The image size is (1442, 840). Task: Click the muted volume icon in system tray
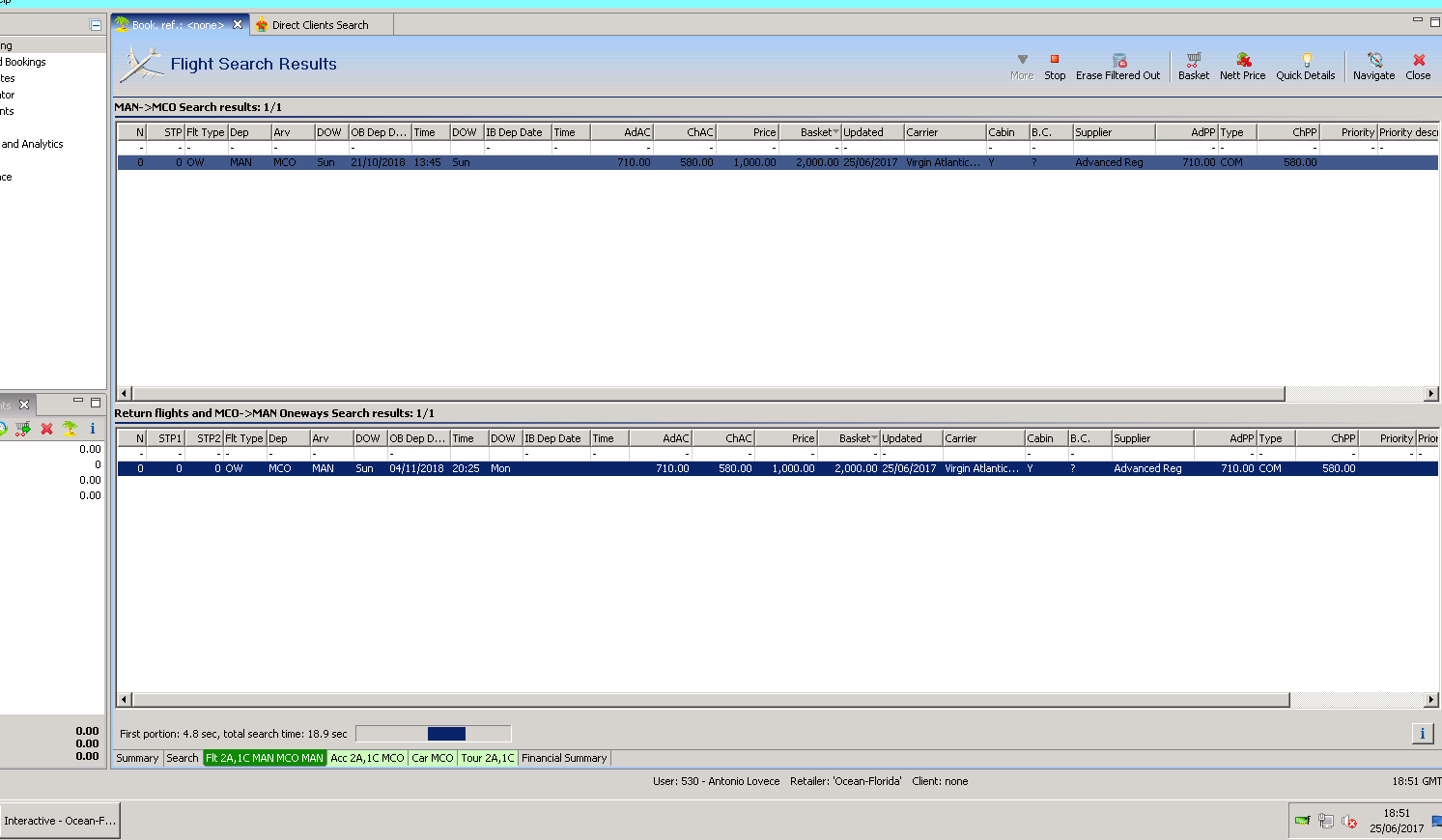[1349, 822]
